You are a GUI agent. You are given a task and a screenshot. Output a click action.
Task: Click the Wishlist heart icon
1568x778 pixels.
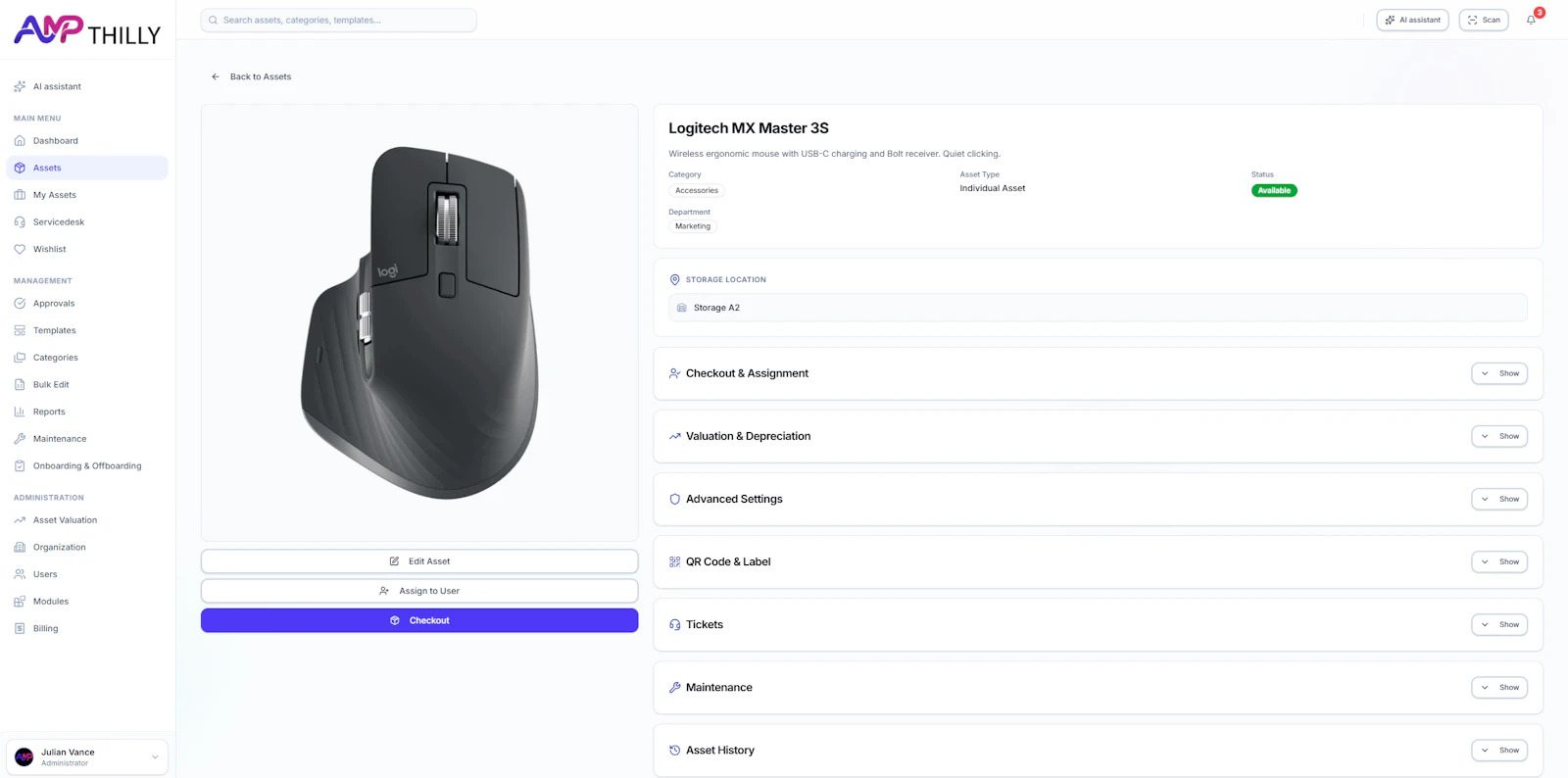(20, 249)
